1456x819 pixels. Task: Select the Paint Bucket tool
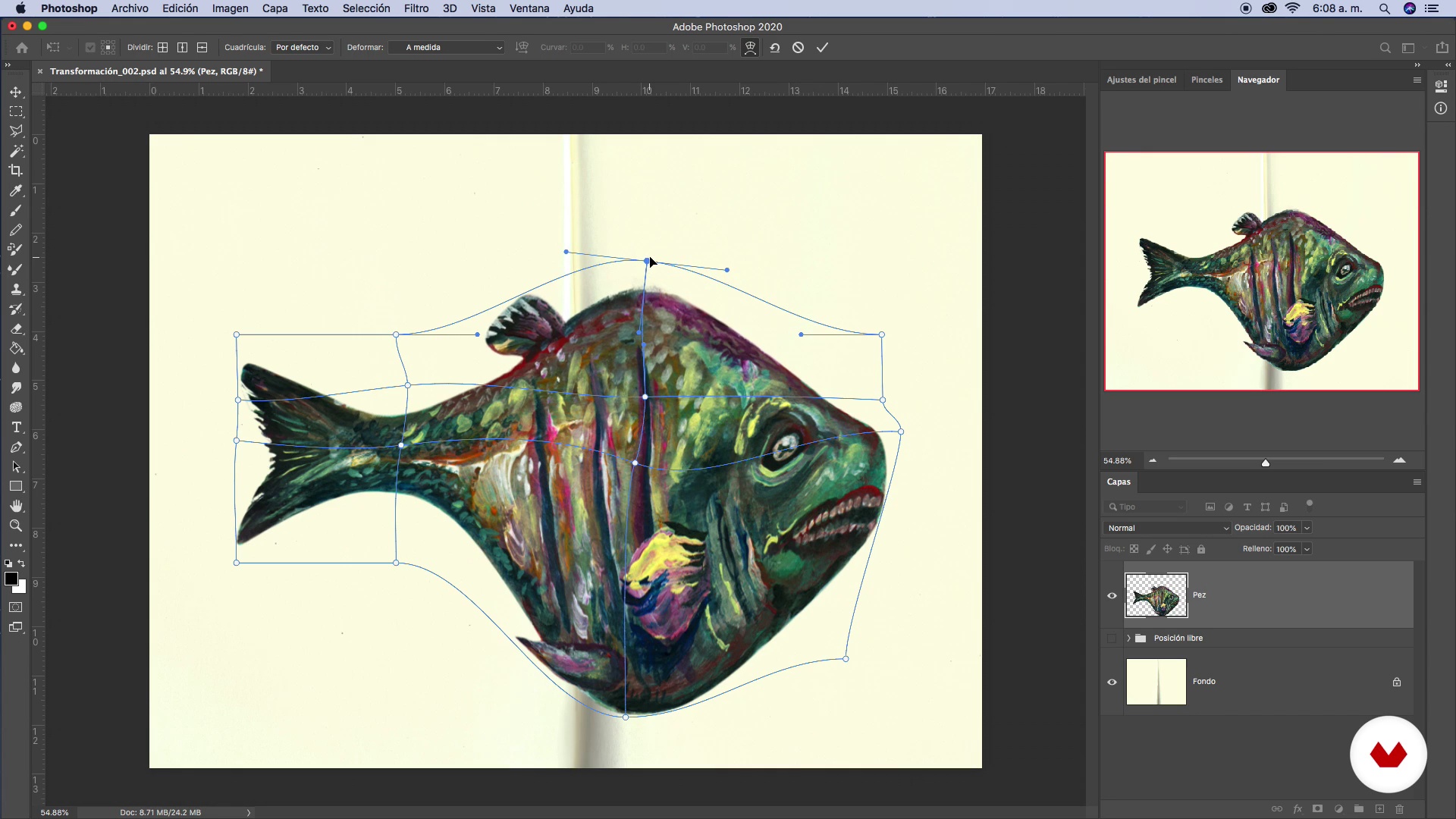pyautogui.click(x=16, y=348)
